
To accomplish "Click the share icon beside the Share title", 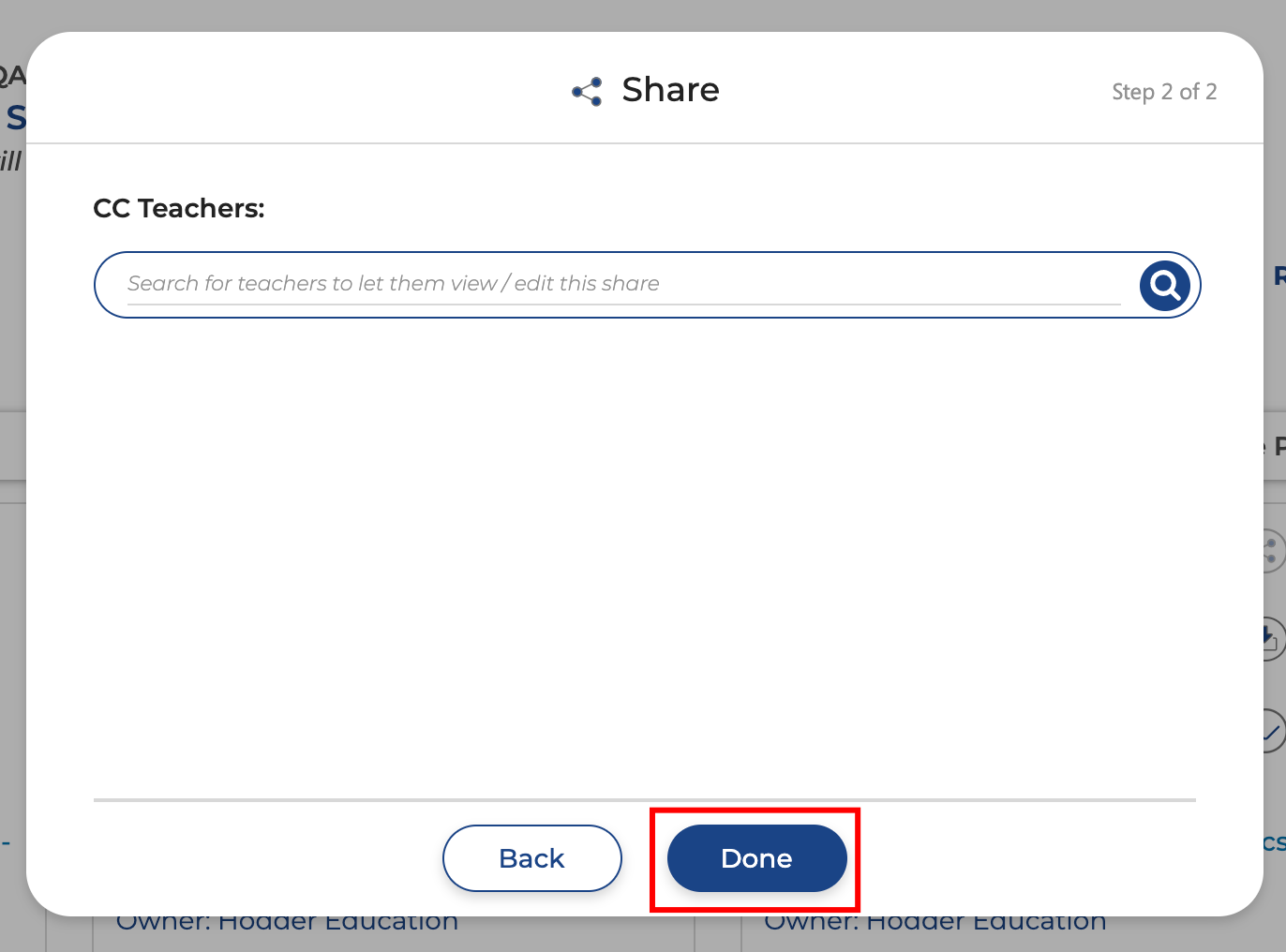I will (x=587, y=92).
